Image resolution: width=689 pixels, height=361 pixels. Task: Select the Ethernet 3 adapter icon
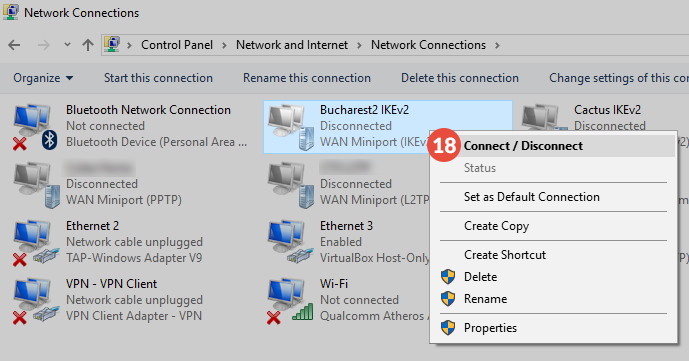pyautogui.click(x=290, y=242)
